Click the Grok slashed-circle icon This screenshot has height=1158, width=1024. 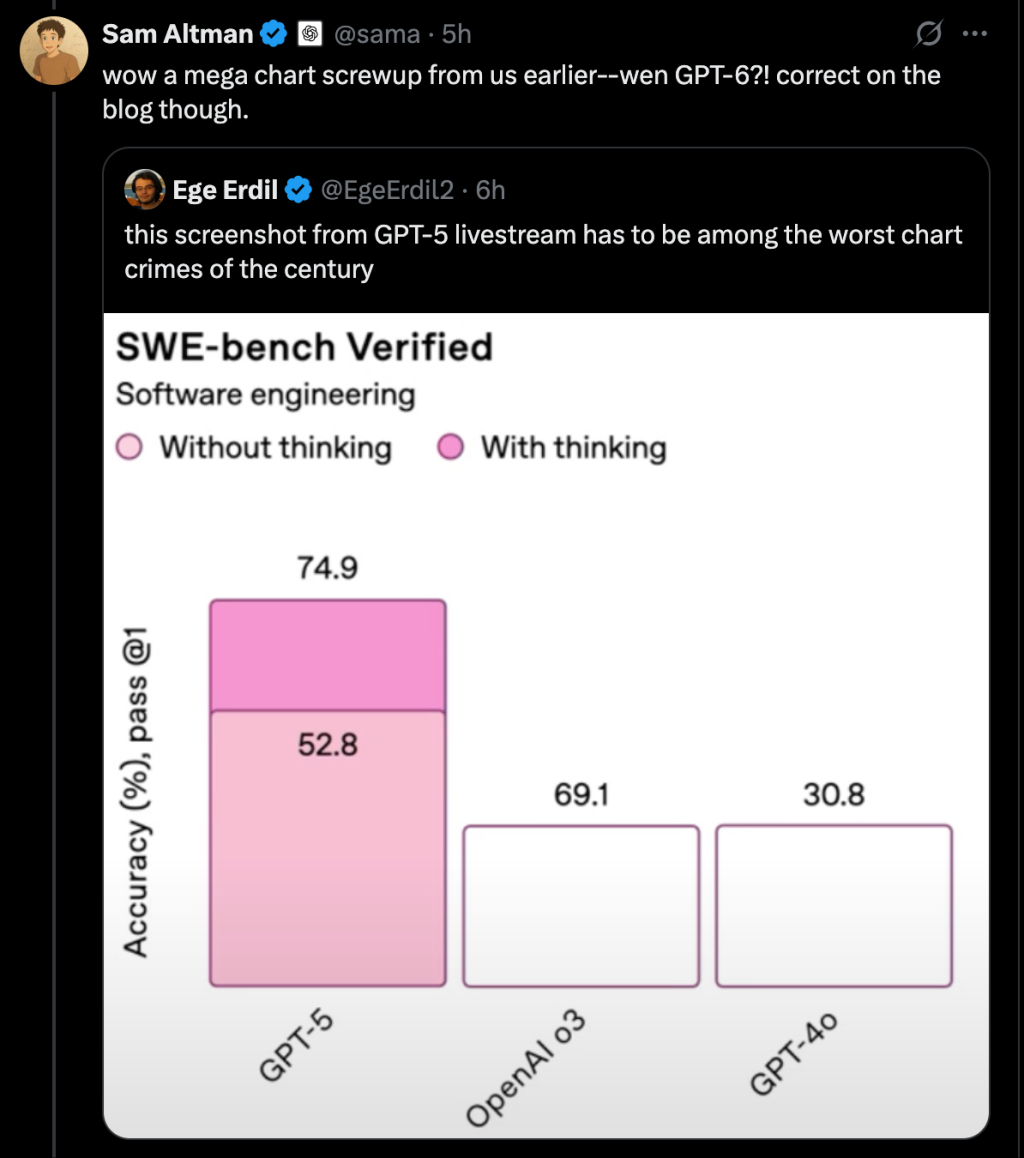(928, 34)
